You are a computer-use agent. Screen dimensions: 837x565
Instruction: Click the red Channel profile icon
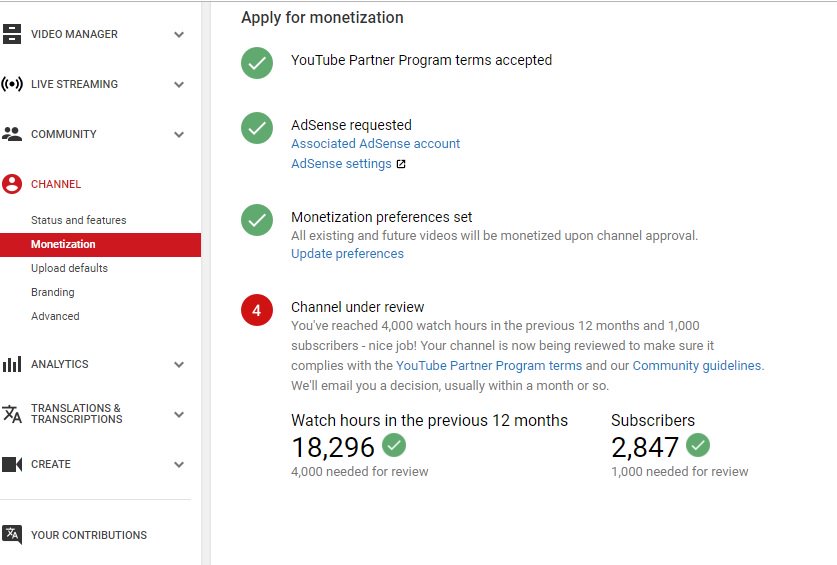[12, 184]
